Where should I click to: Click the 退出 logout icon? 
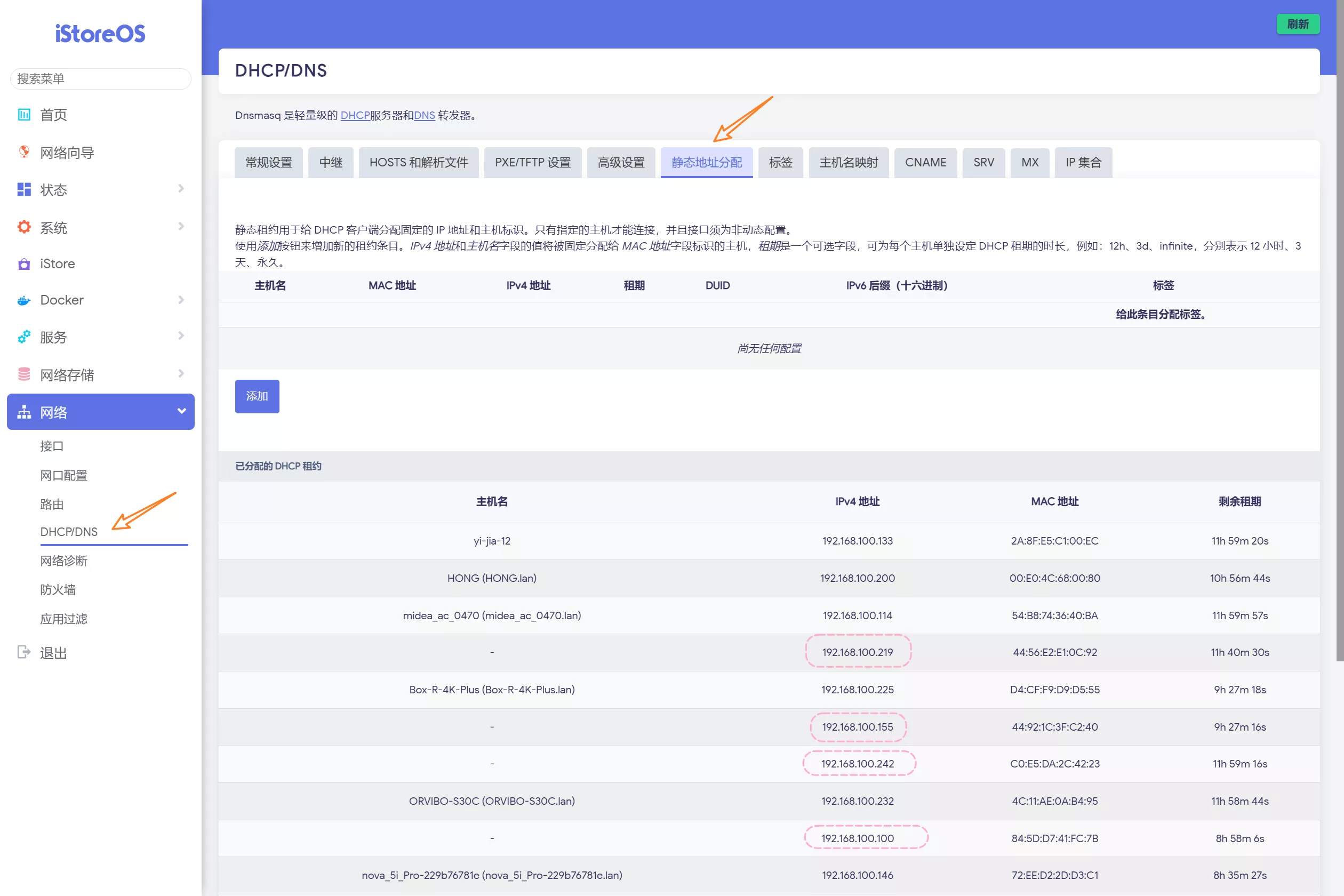[24, 652]
